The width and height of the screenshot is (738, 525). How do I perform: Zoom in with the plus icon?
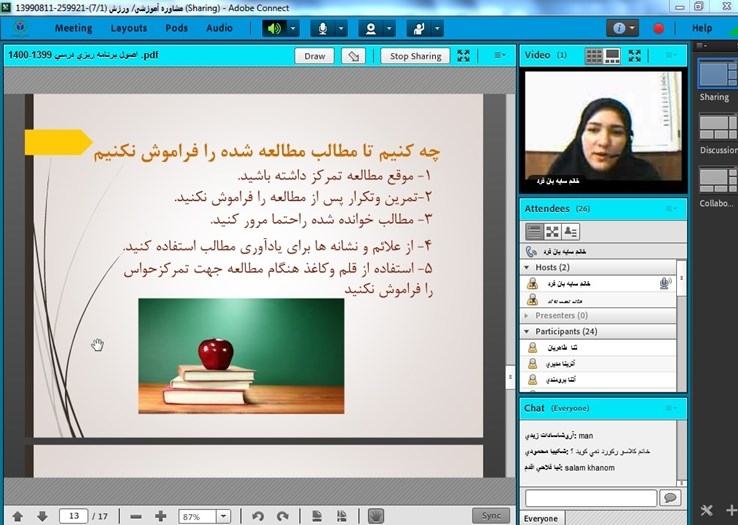[x=160, y=517]
